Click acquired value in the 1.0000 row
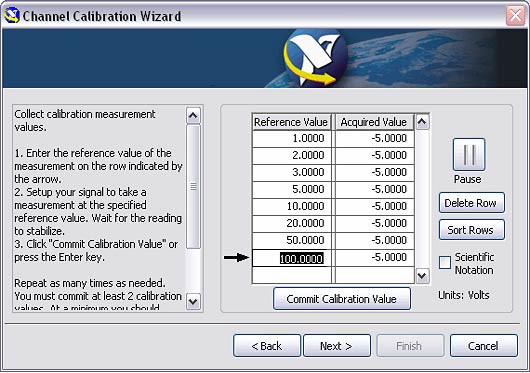This screenshot has height=373, width=530. [375, 139]
